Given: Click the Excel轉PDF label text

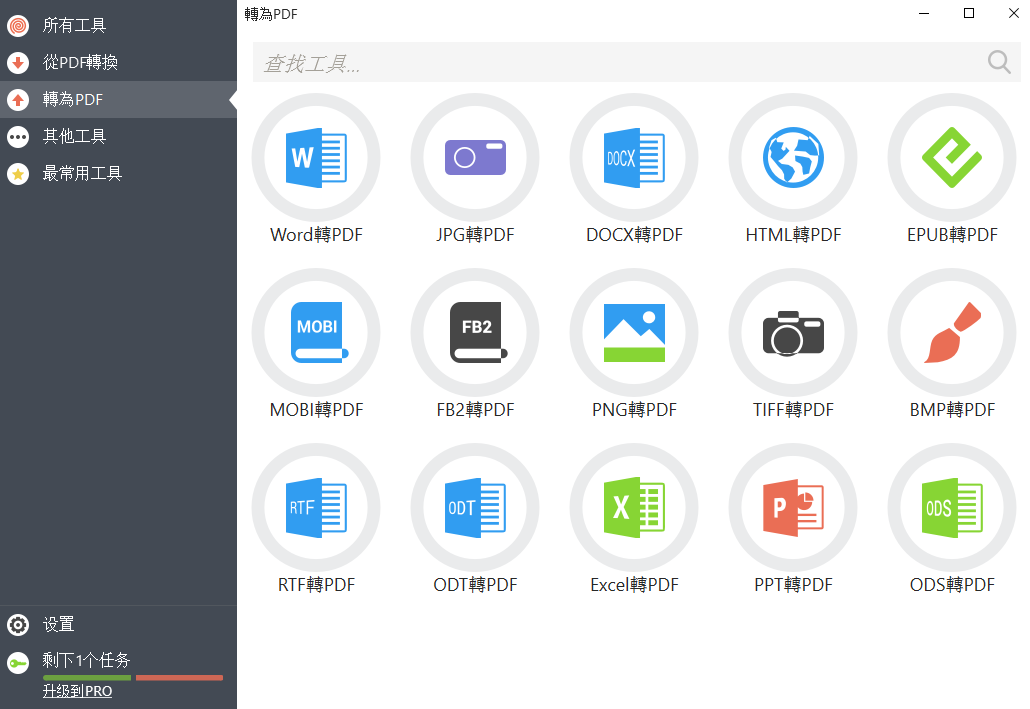Looking at the screenshot, I should [x=634, y=585].
